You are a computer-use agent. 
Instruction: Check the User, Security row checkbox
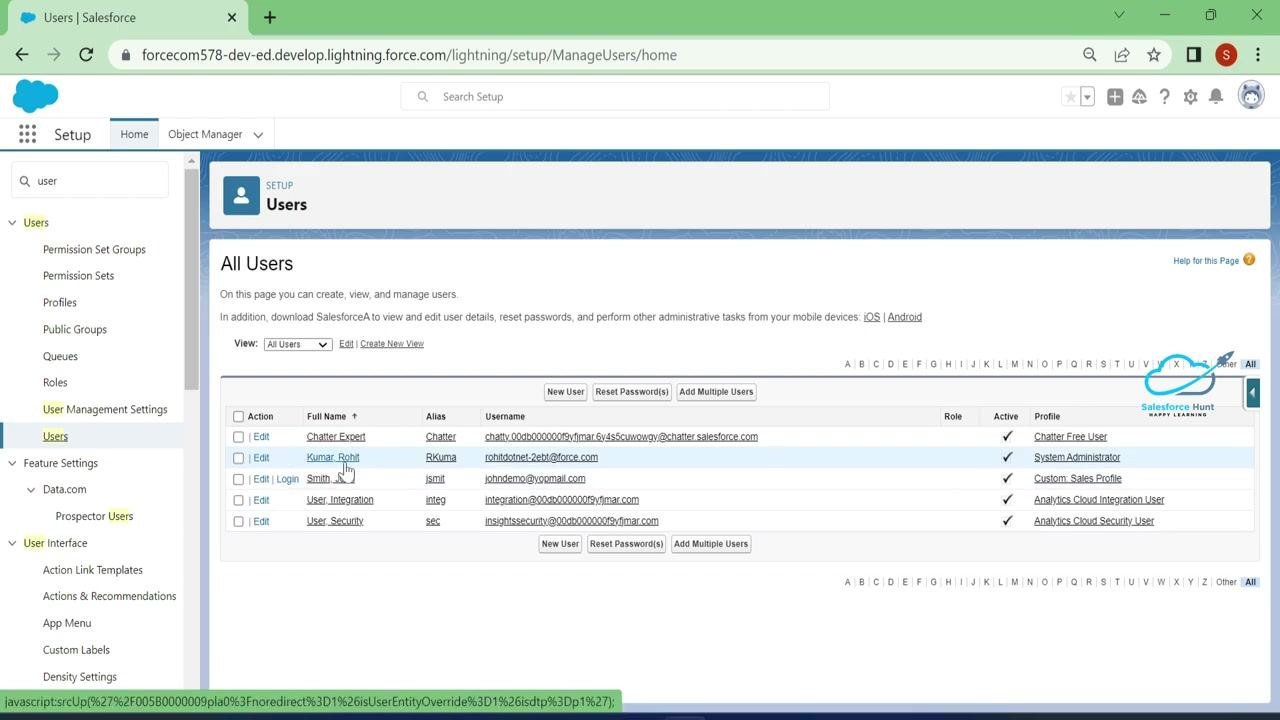click(x=238, y=521)
